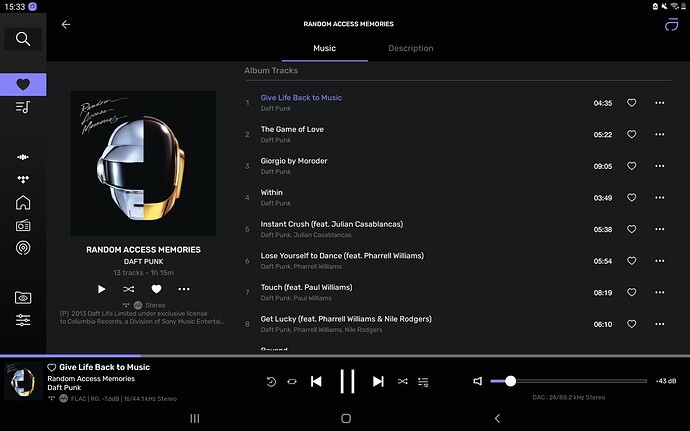Viewport: 690px width, 431px height.
Task: Favorite the Within track
Action: coord(631,198)
